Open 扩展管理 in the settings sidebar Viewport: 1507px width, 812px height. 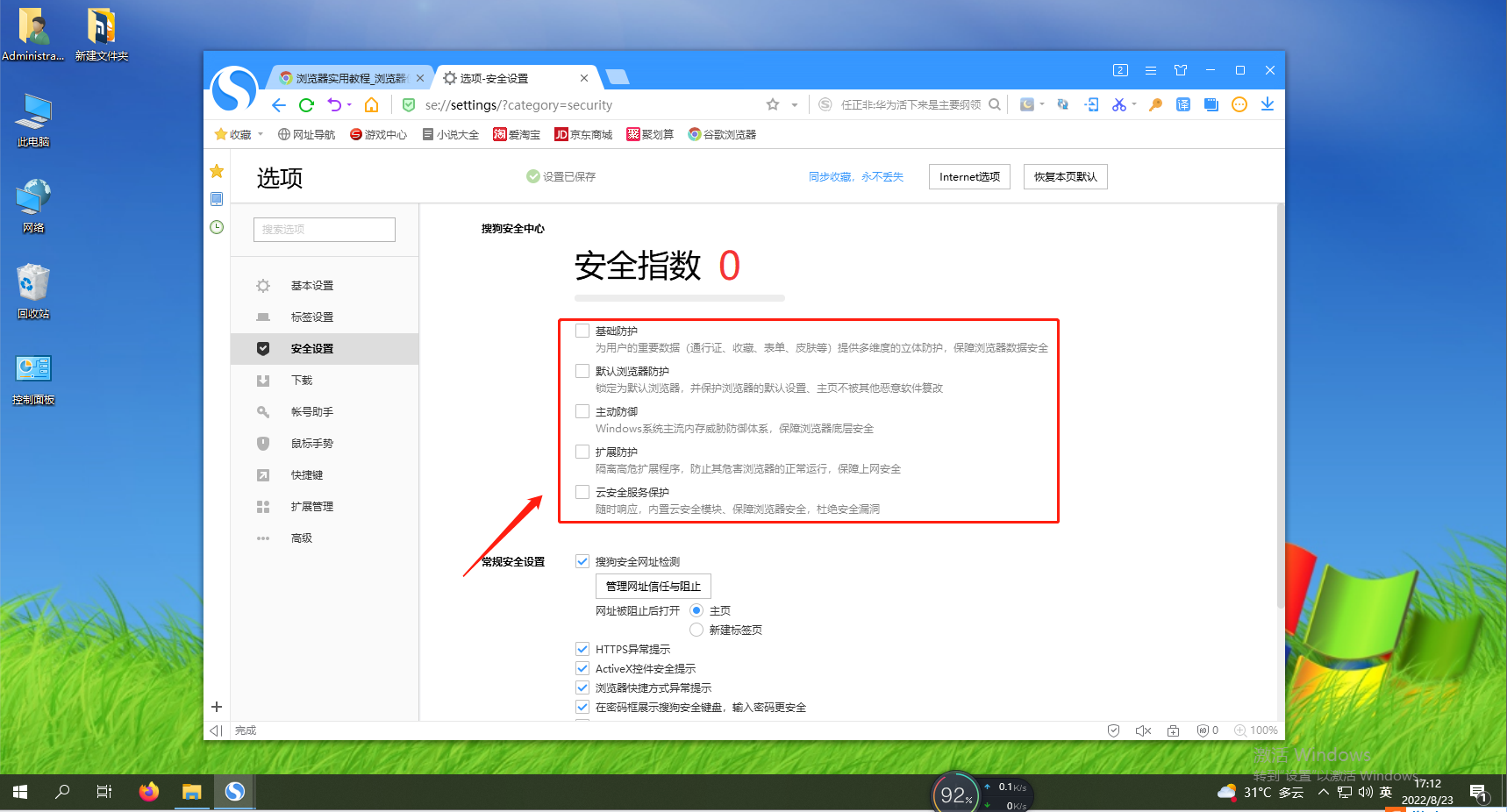click(325, 507)
